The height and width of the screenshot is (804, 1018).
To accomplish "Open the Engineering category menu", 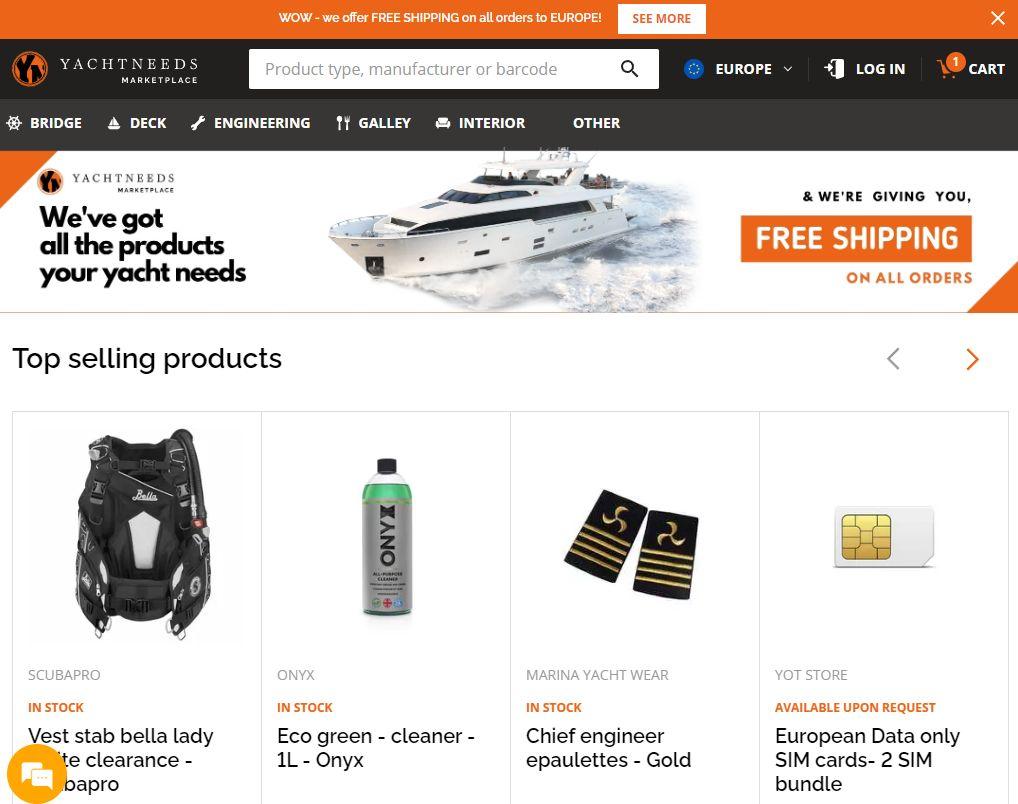I will click(251, 123).
